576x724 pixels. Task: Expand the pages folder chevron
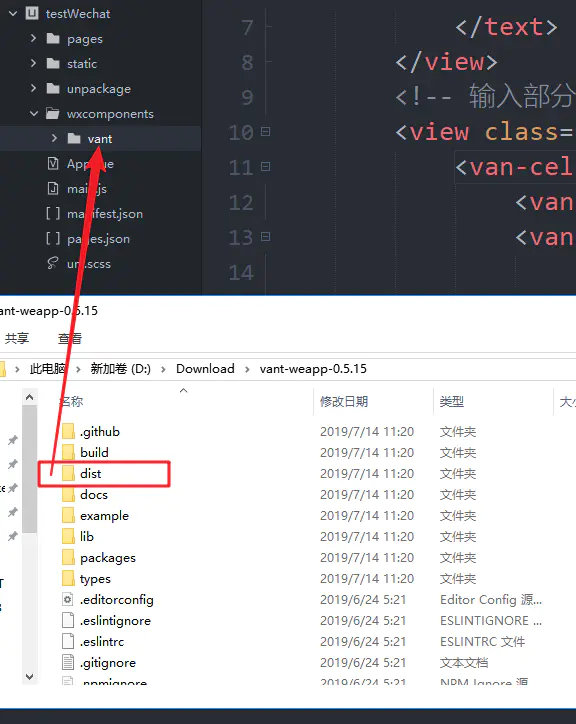(33, 38)
